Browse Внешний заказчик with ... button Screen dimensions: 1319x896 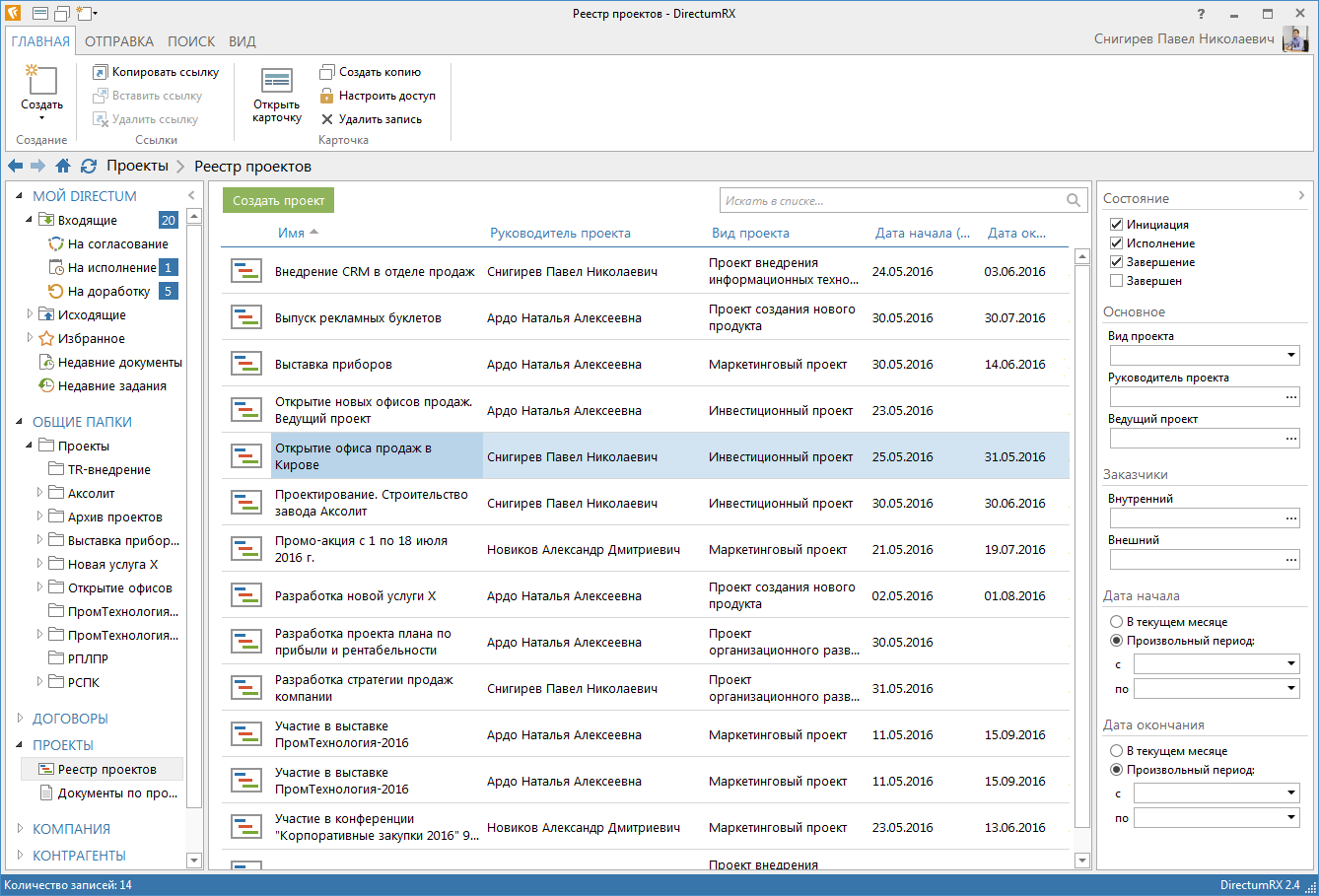pos(1291,559)
